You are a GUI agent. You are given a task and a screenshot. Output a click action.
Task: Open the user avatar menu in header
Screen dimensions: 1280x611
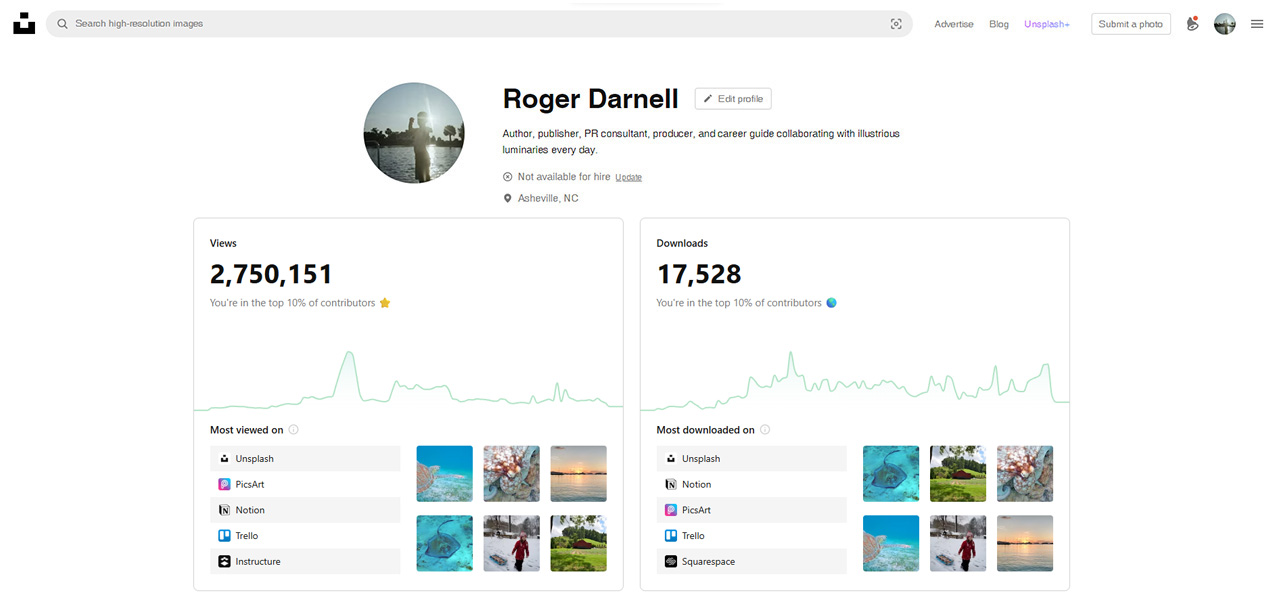[1225, 24]
